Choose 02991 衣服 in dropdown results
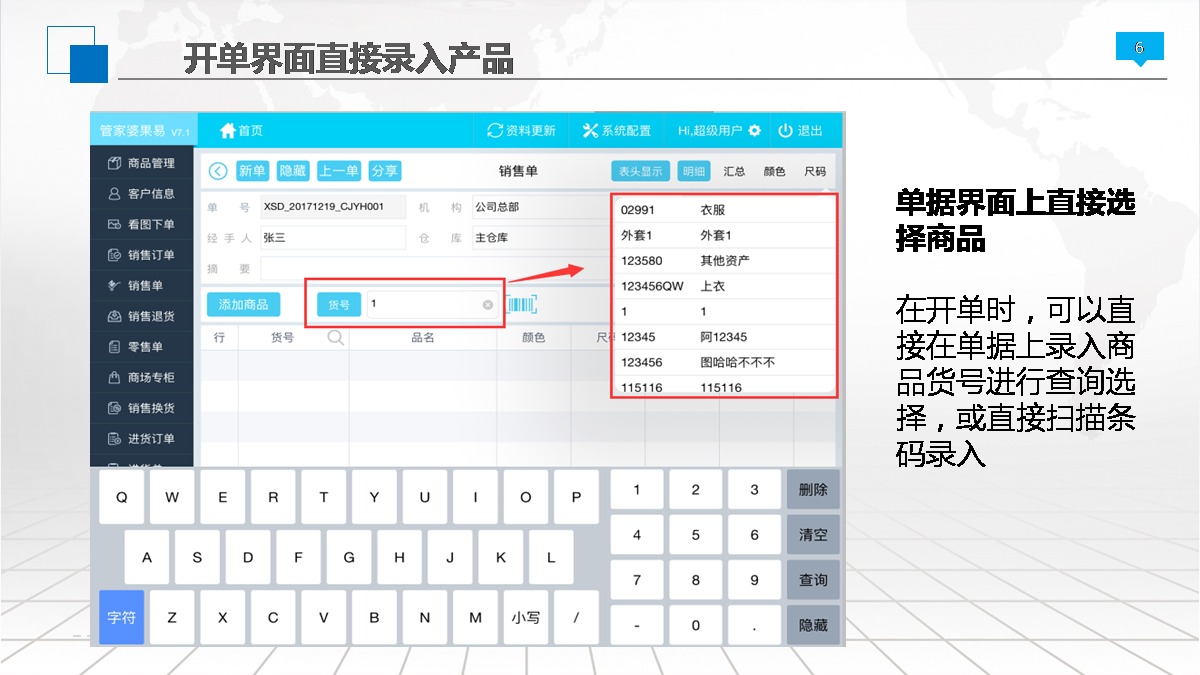 (x=723, y=210)
